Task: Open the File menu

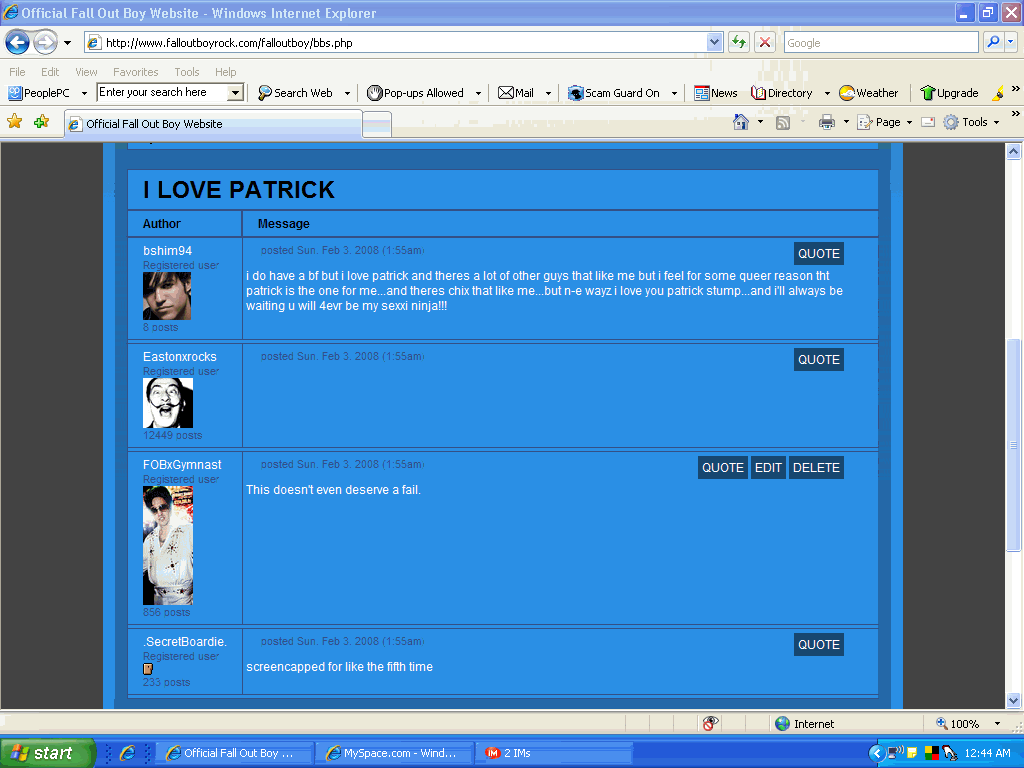Action: (x=18, y=72)
